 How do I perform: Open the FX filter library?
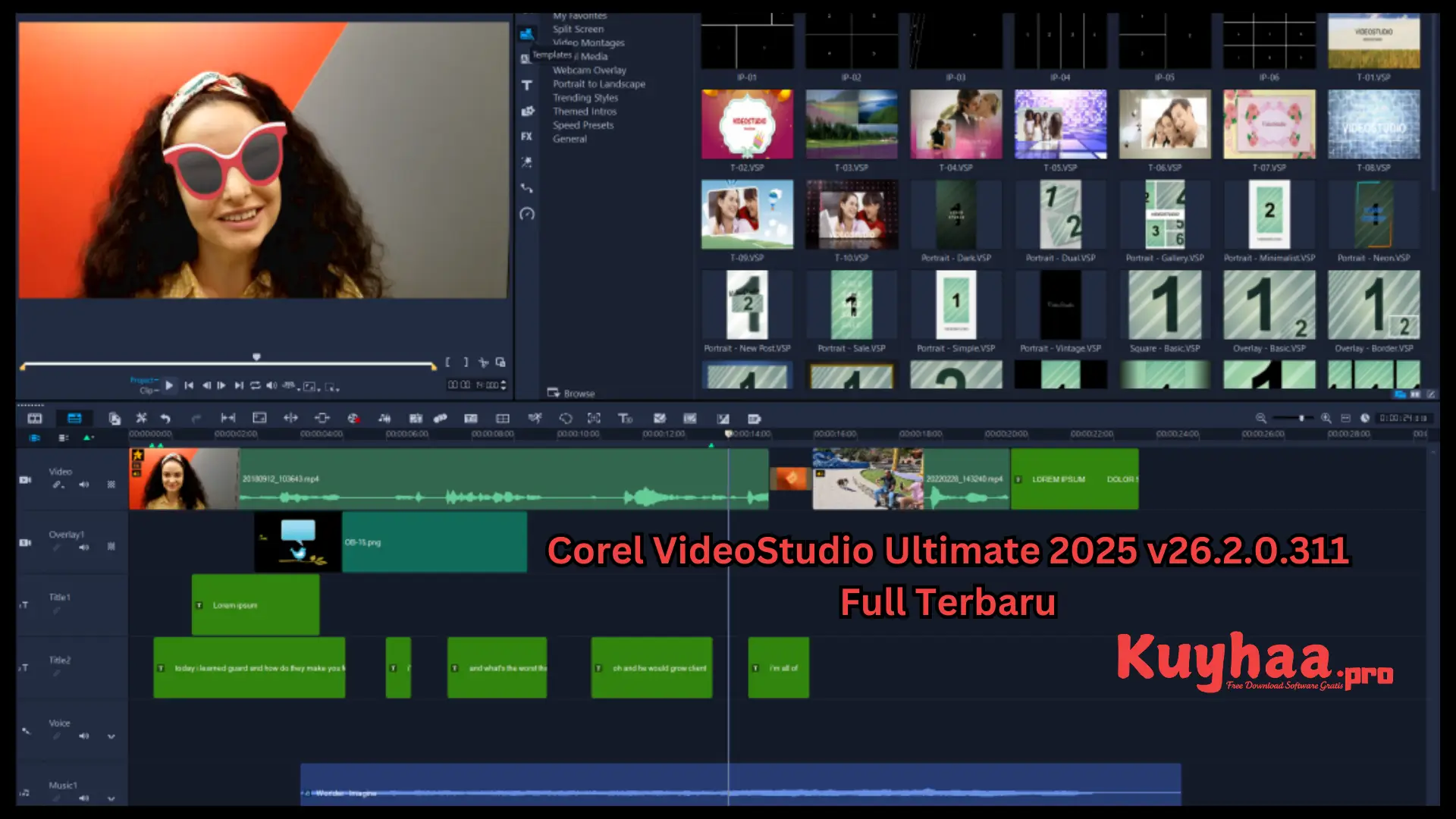(526, 136)
